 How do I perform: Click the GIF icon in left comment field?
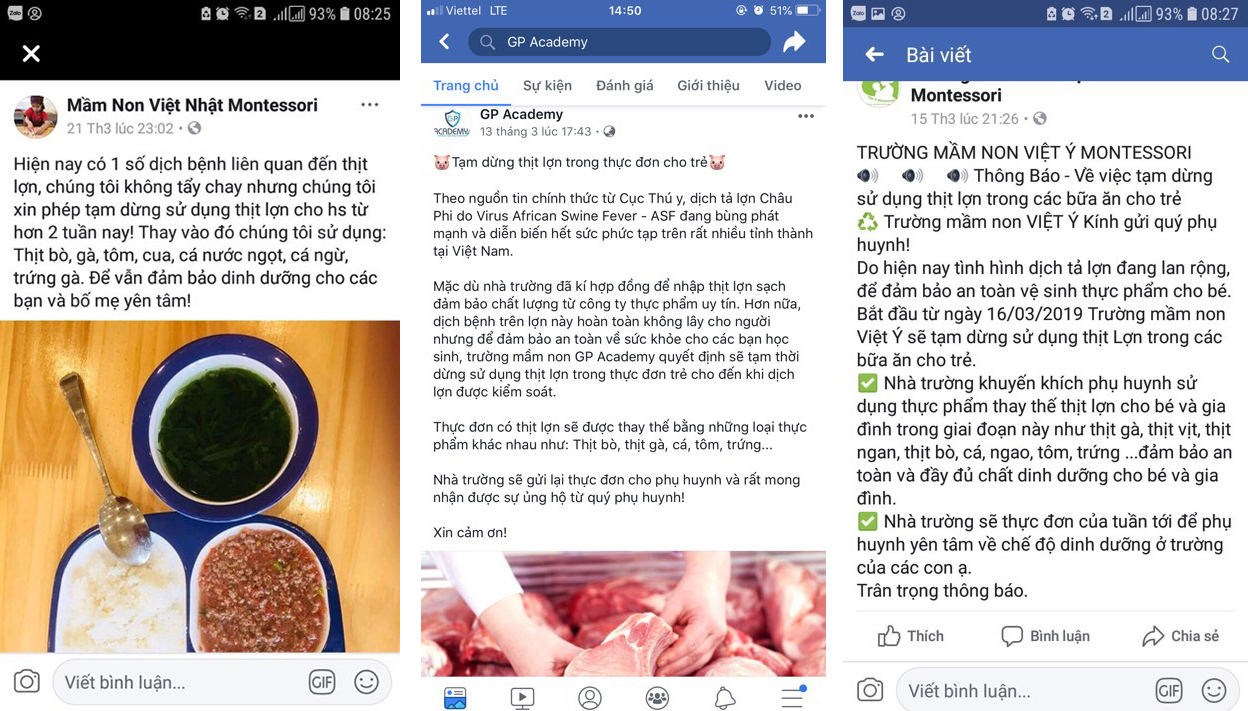[x=322, y=682]
